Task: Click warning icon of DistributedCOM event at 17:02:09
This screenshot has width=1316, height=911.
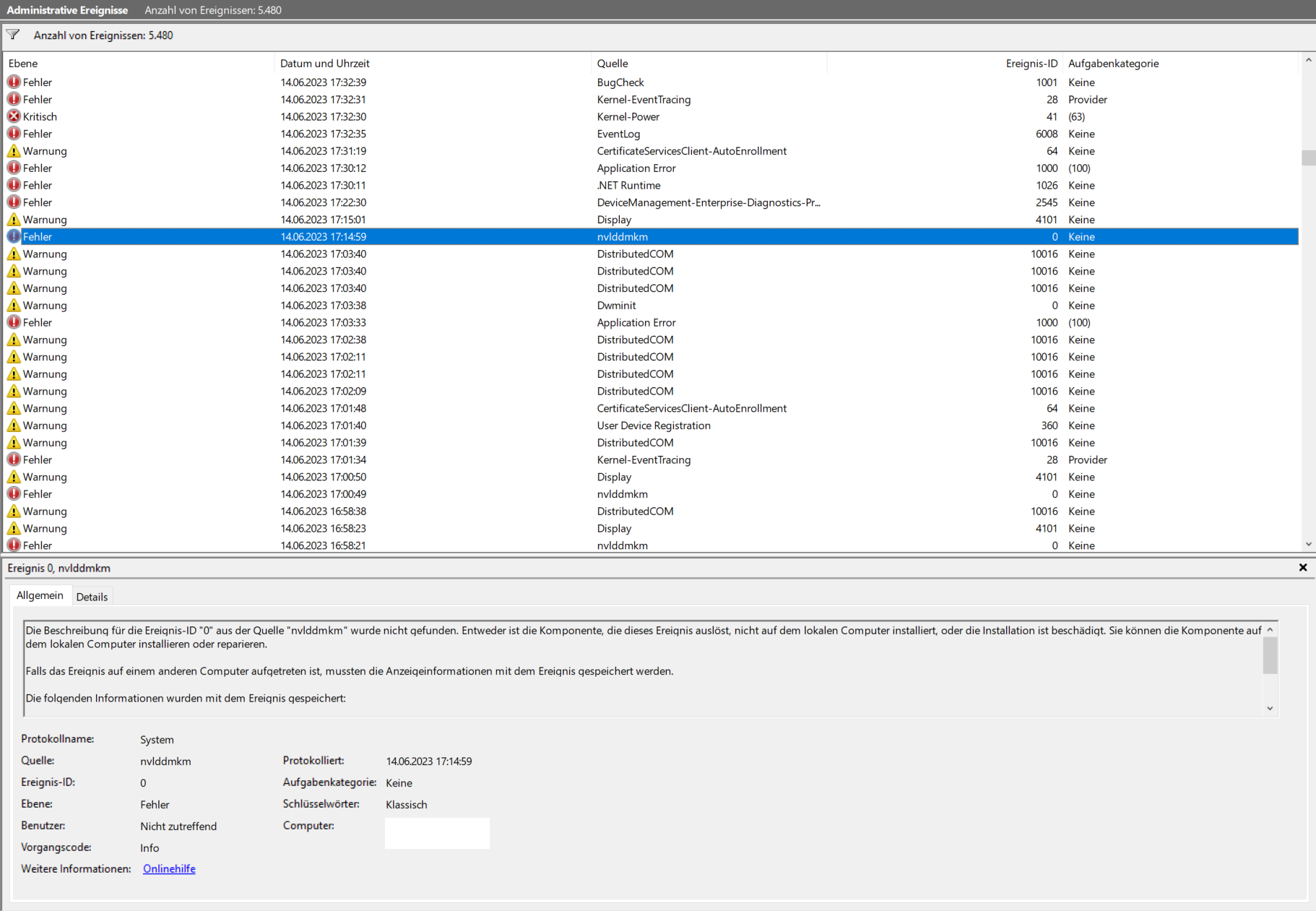Action: click(x=14, y=391)
